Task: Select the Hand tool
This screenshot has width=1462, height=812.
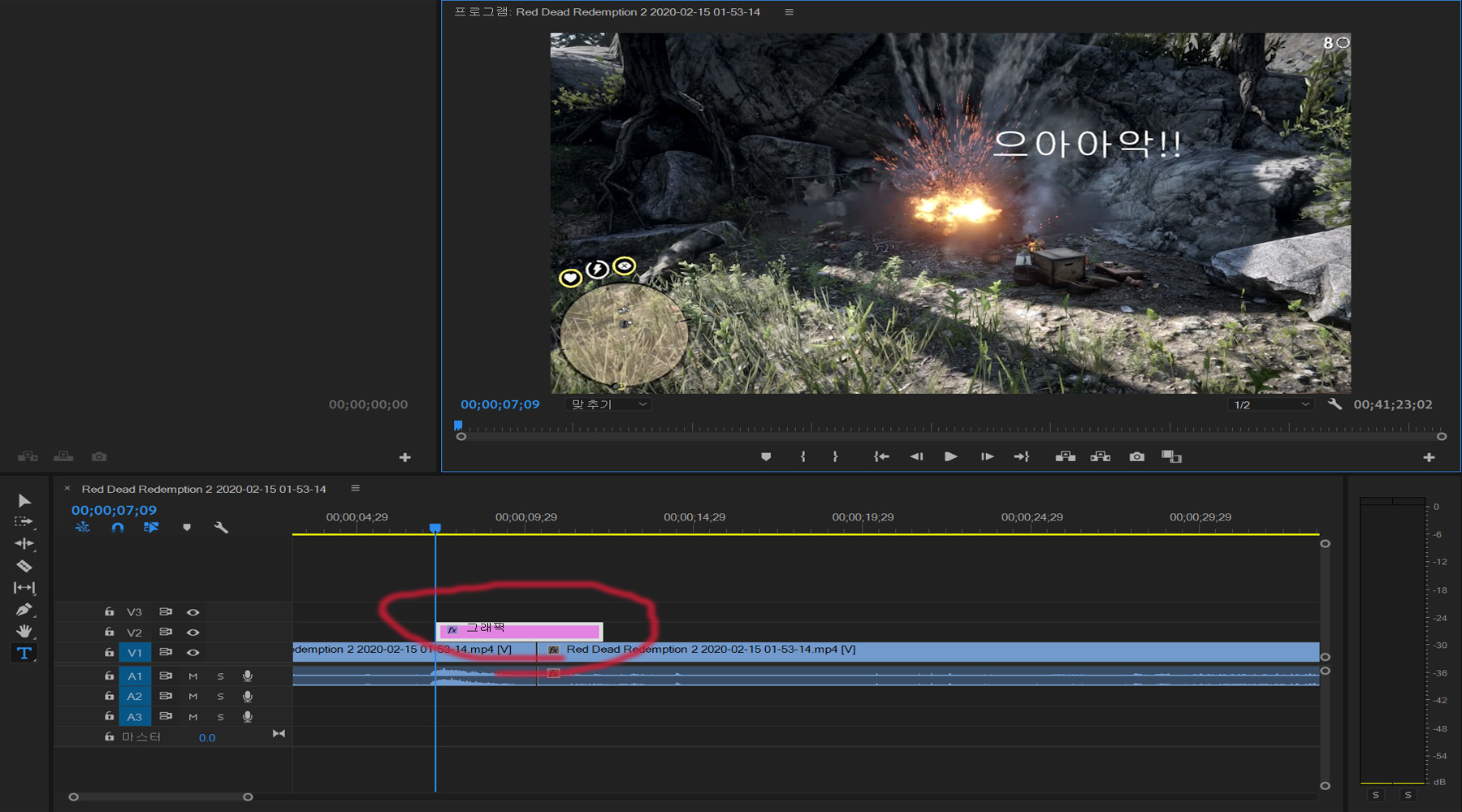Action: click(x=24, y=631)
